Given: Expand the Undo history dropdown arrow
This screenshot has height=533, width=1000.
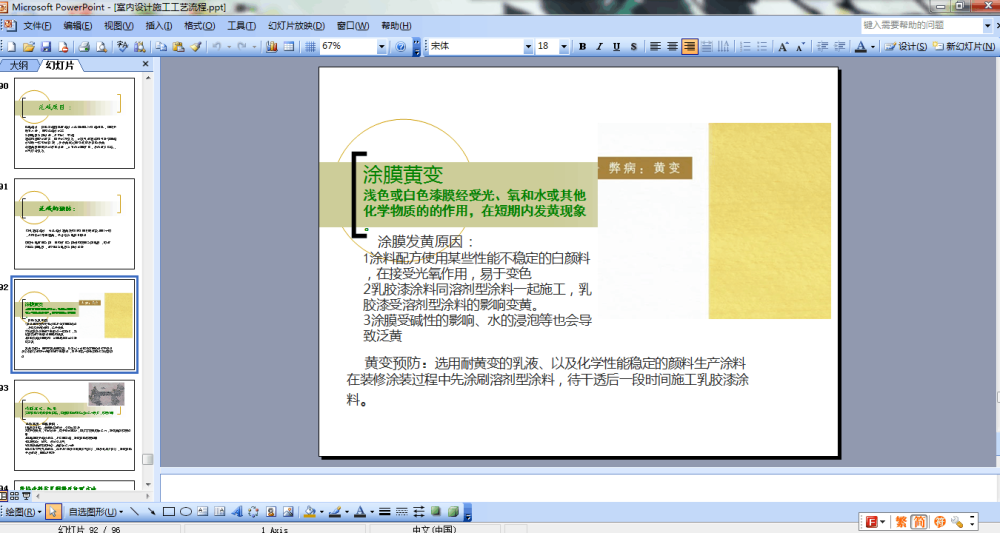Looking at the screenshot, I should coord(229,47).
